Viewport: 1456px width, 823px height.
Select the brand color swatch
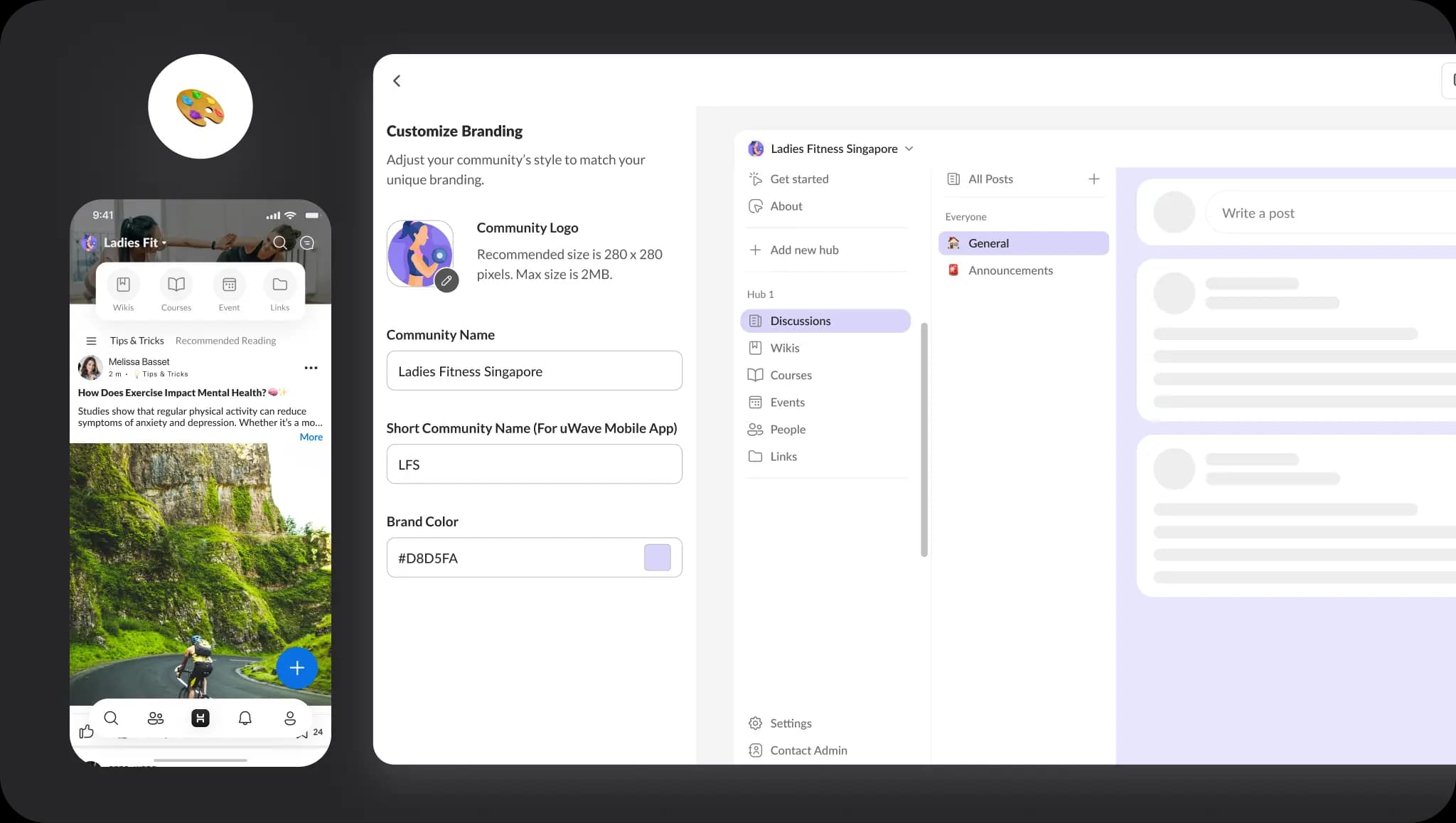click(x=658, y=557)
